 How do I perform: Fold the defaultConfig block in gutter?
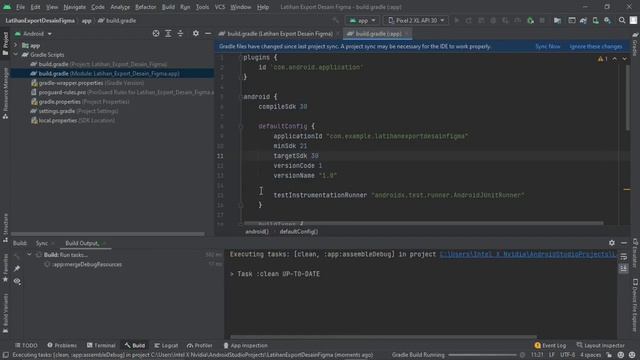240,126
